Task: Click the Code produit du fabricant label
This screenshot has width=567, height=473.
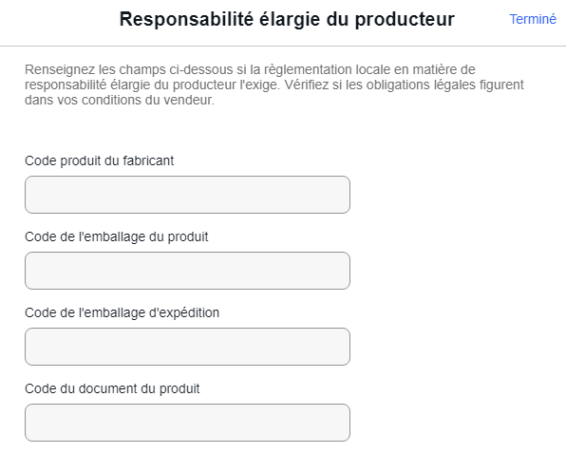Action: click(x=99, y=161)
